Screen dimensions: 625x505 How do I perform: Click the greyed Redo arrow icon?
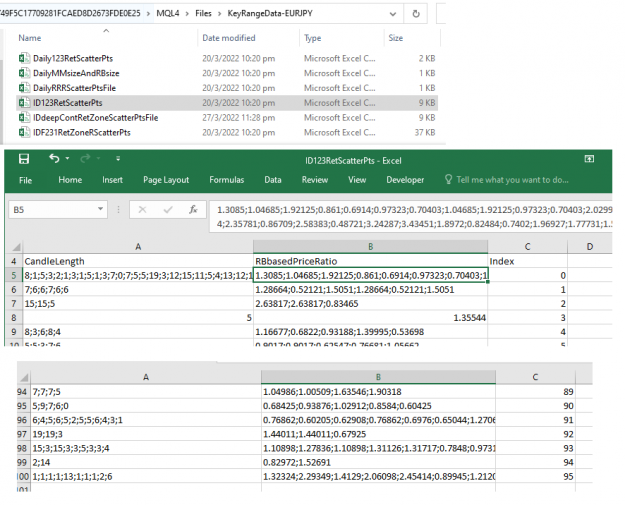85,159
